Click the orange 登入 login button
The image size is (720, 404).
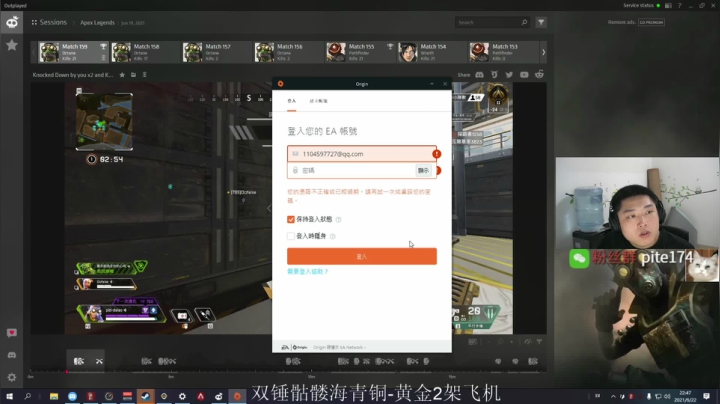coord(362,256)
